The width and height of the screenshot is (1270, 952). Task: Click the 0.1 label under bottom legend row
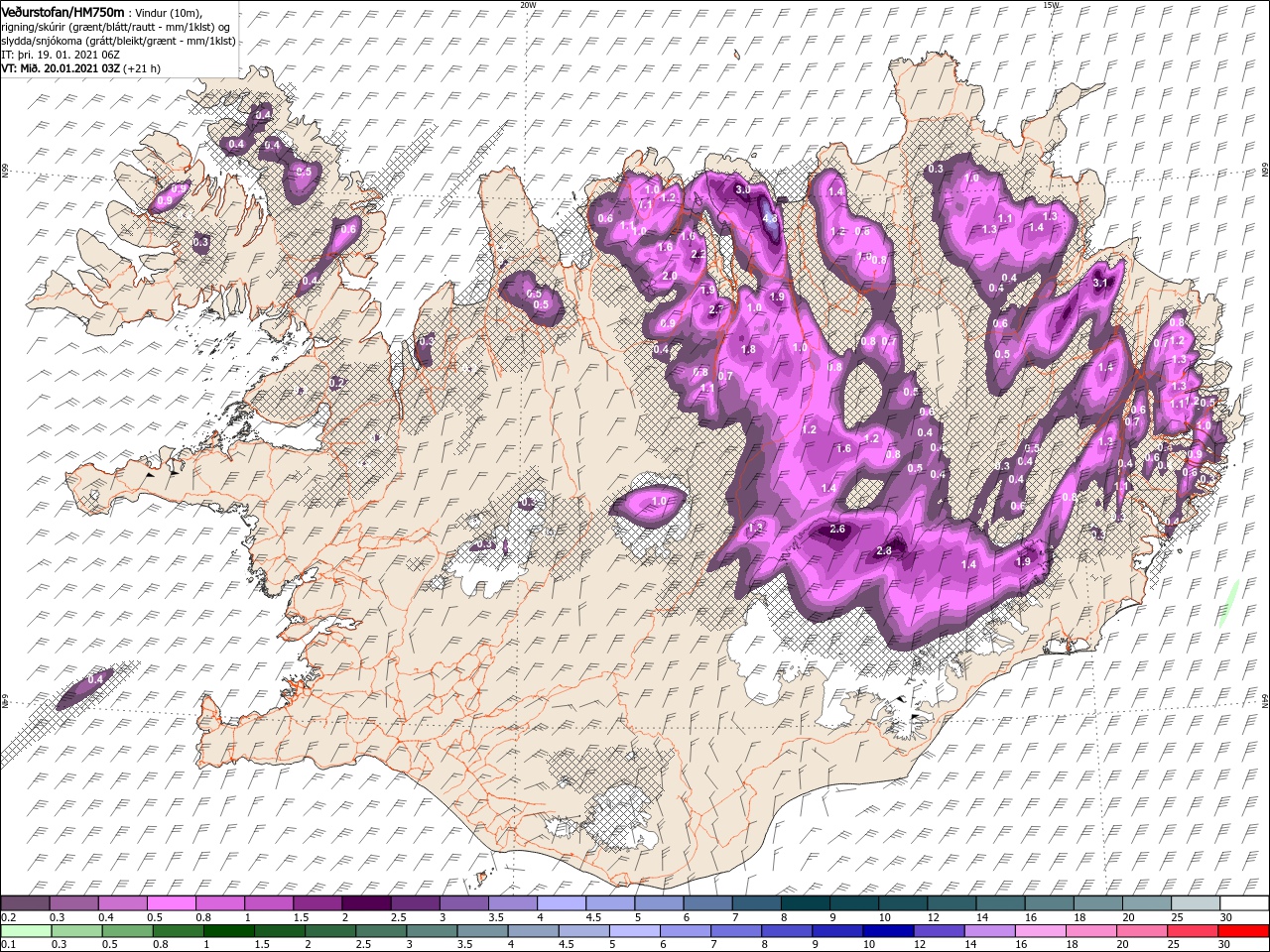pyautogui.click(x=9, y=944)
